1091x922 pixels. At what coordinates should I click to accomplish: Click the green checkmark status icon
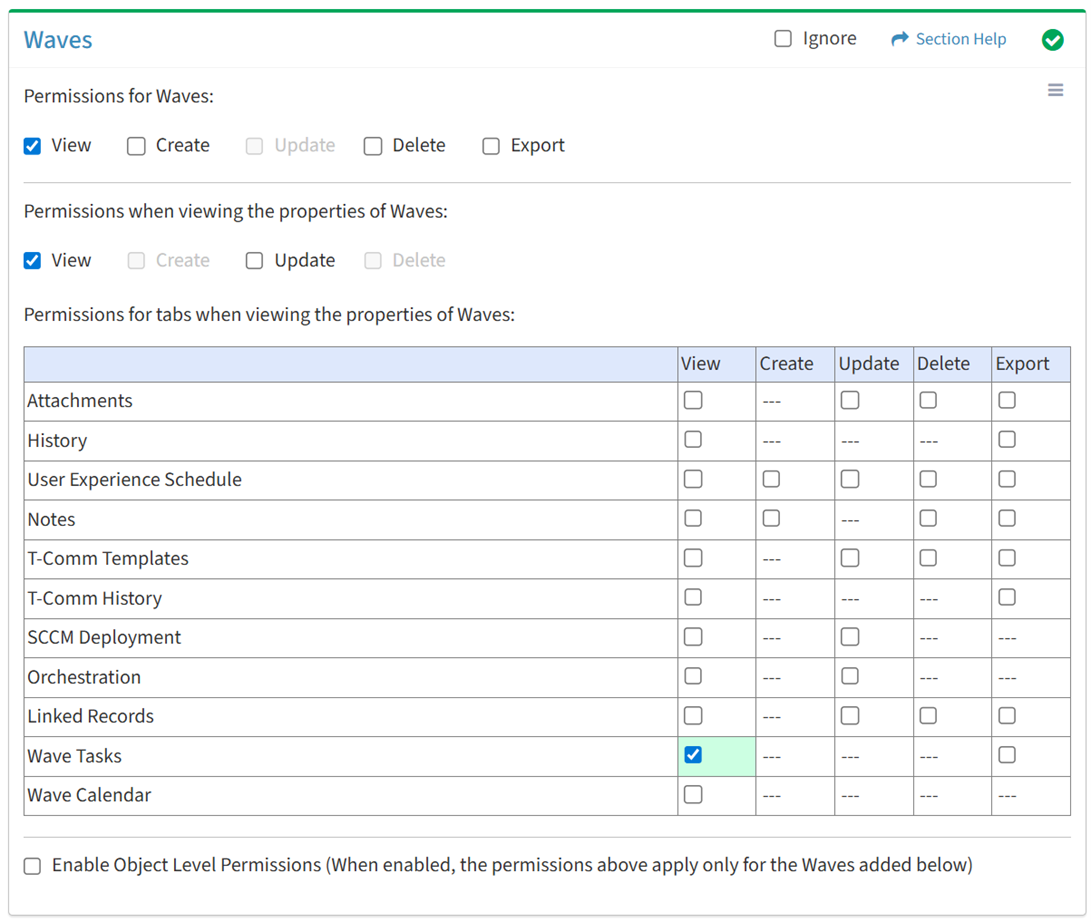pos(1052,40)
